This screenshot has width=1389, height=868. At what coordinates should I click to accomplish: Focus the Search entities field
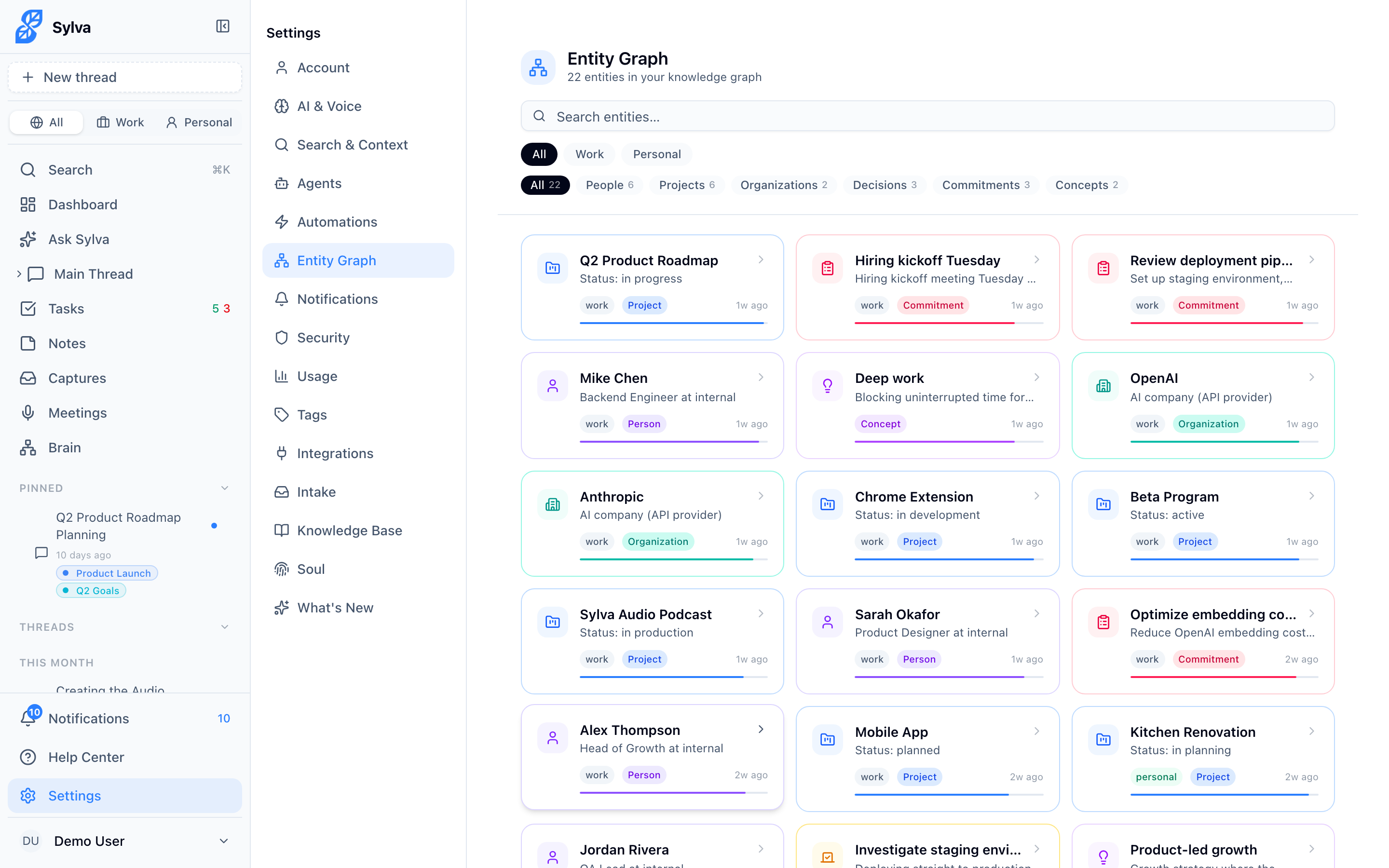(927, 117)
